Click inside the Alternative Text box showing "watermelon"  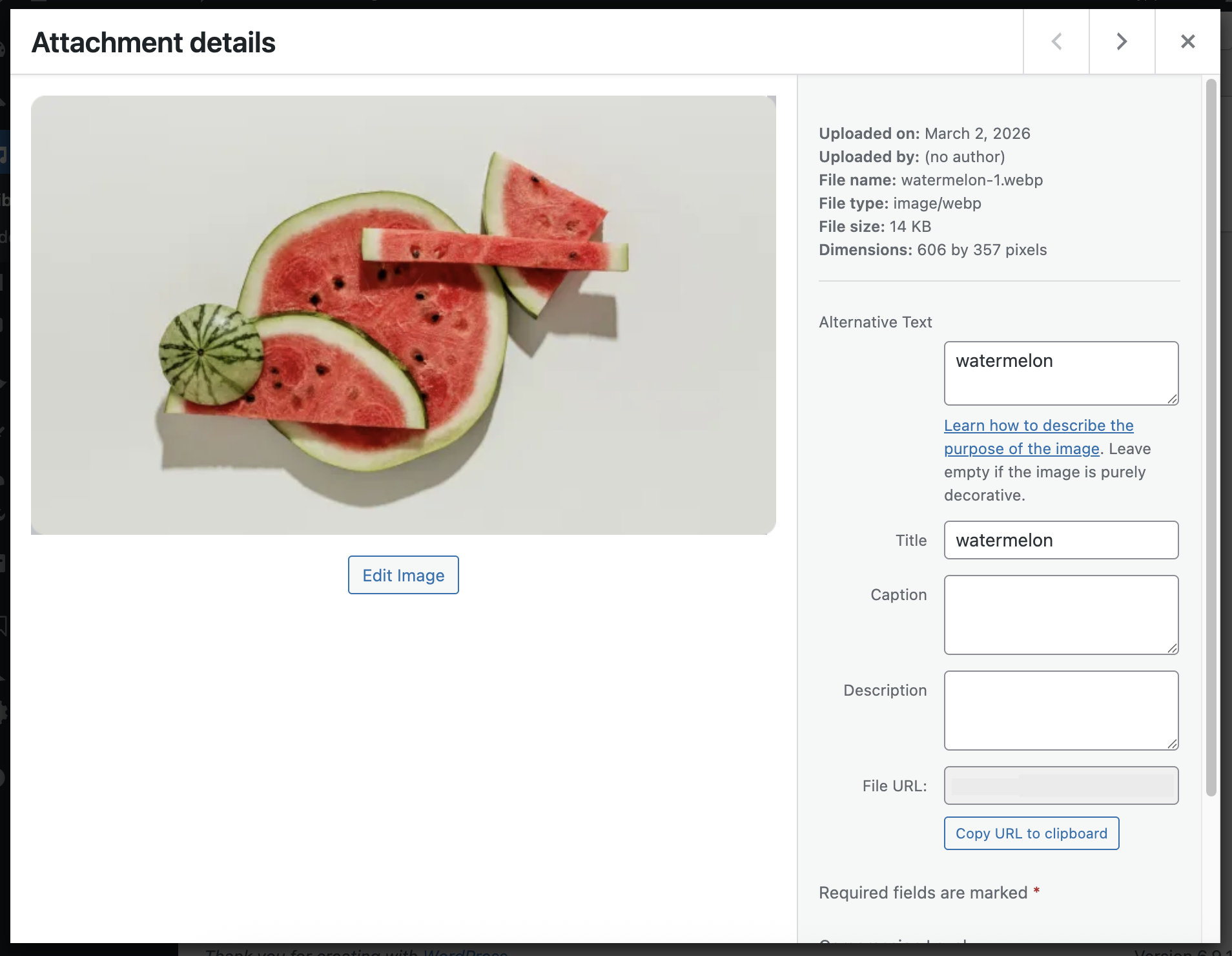[1060, 373]
